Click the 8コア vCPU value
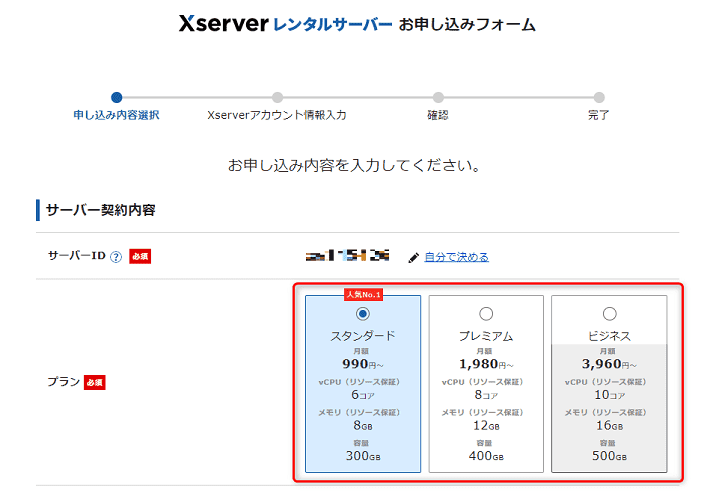Image resolution: width=710 pixels, height=496 pixels. [x=486, y=395]
